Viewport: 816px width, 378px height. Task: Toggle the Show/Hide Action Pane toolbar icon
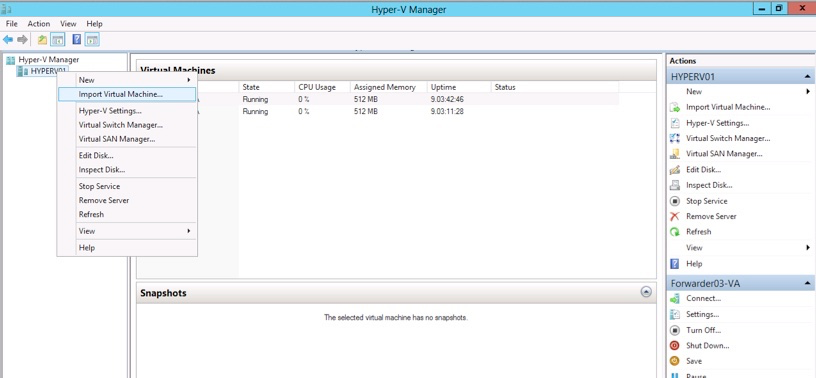pyautogui.click(x=93, y=40)
